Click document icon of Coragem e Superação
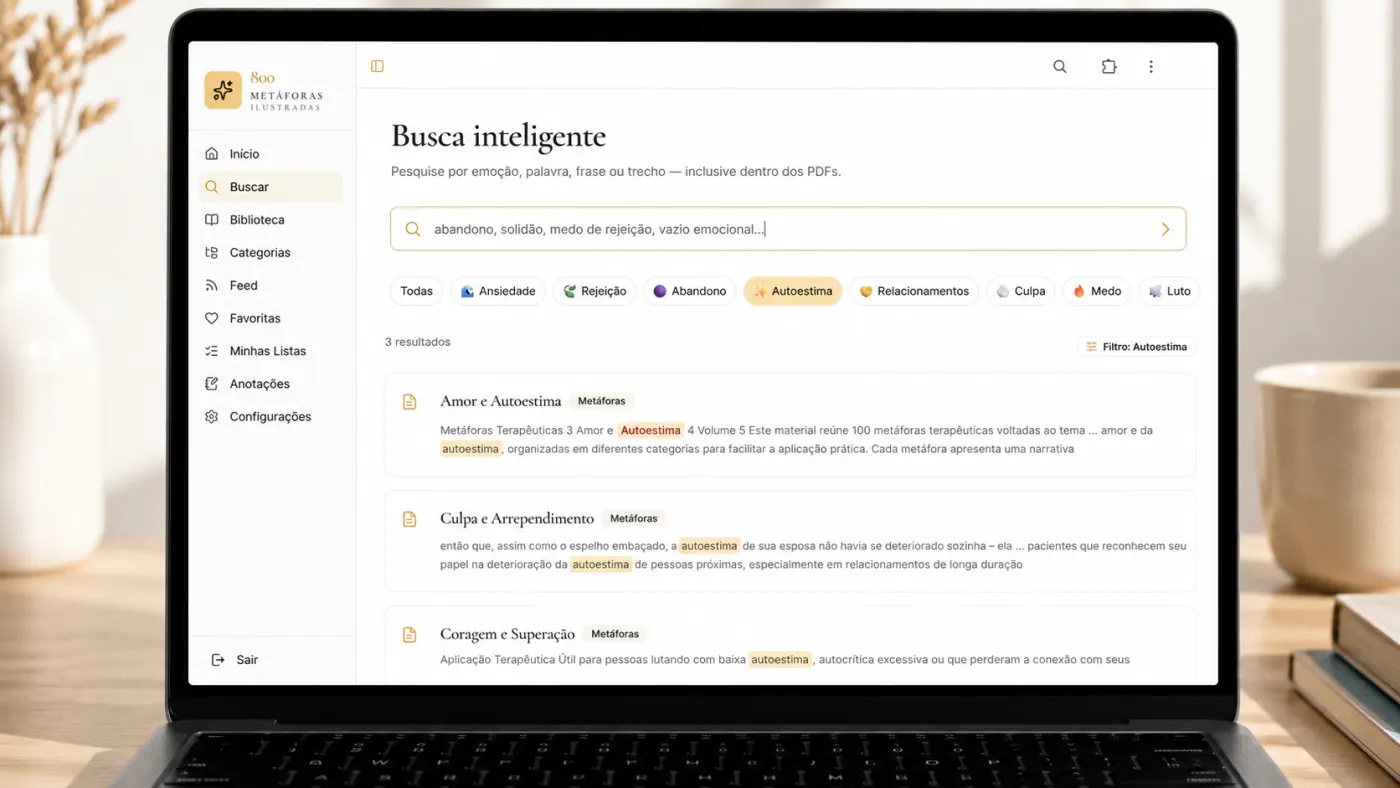The image size is (1400, 788). coord(409,635)
